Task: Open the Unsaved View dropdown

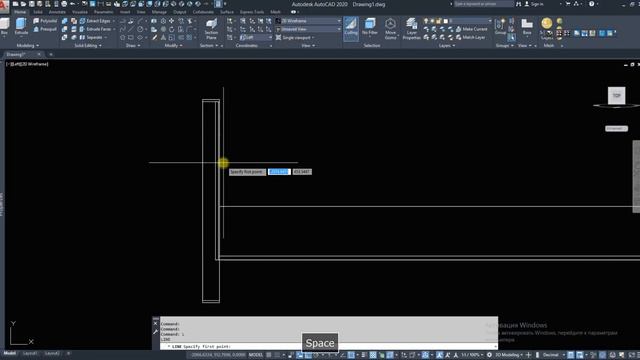Action: [309, 29]
